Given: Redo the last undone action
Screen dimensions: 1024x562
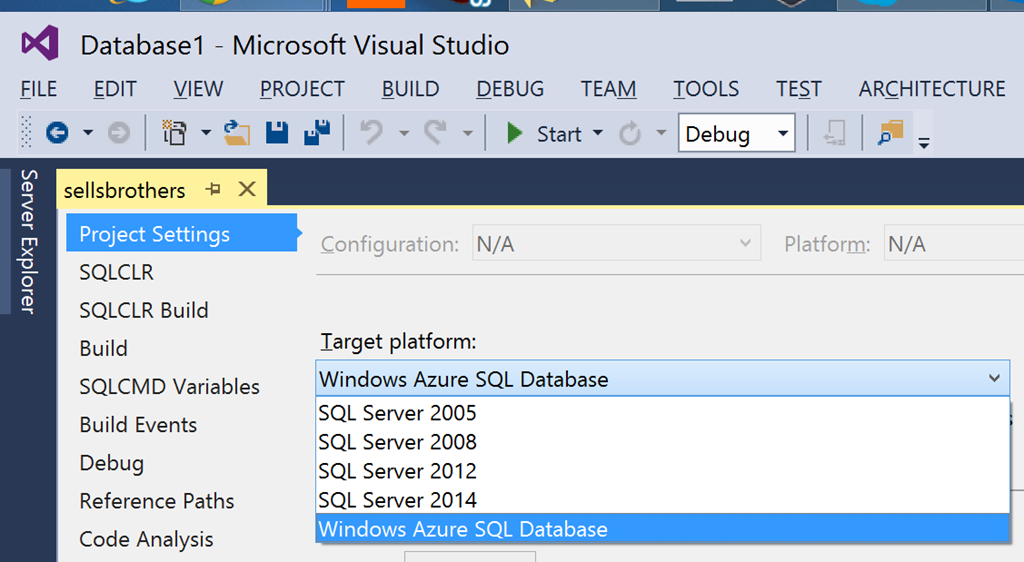Looking at the screenshot, I should 435,133.
